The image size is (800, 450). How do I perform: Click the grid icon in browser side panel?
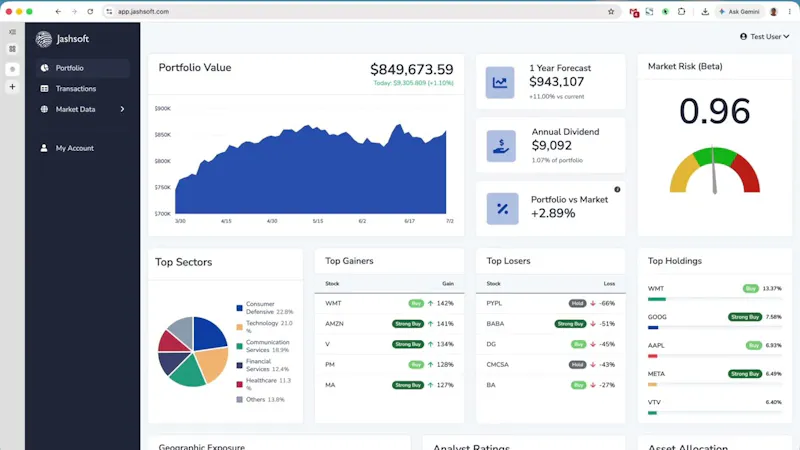click(x=12, y=49)
